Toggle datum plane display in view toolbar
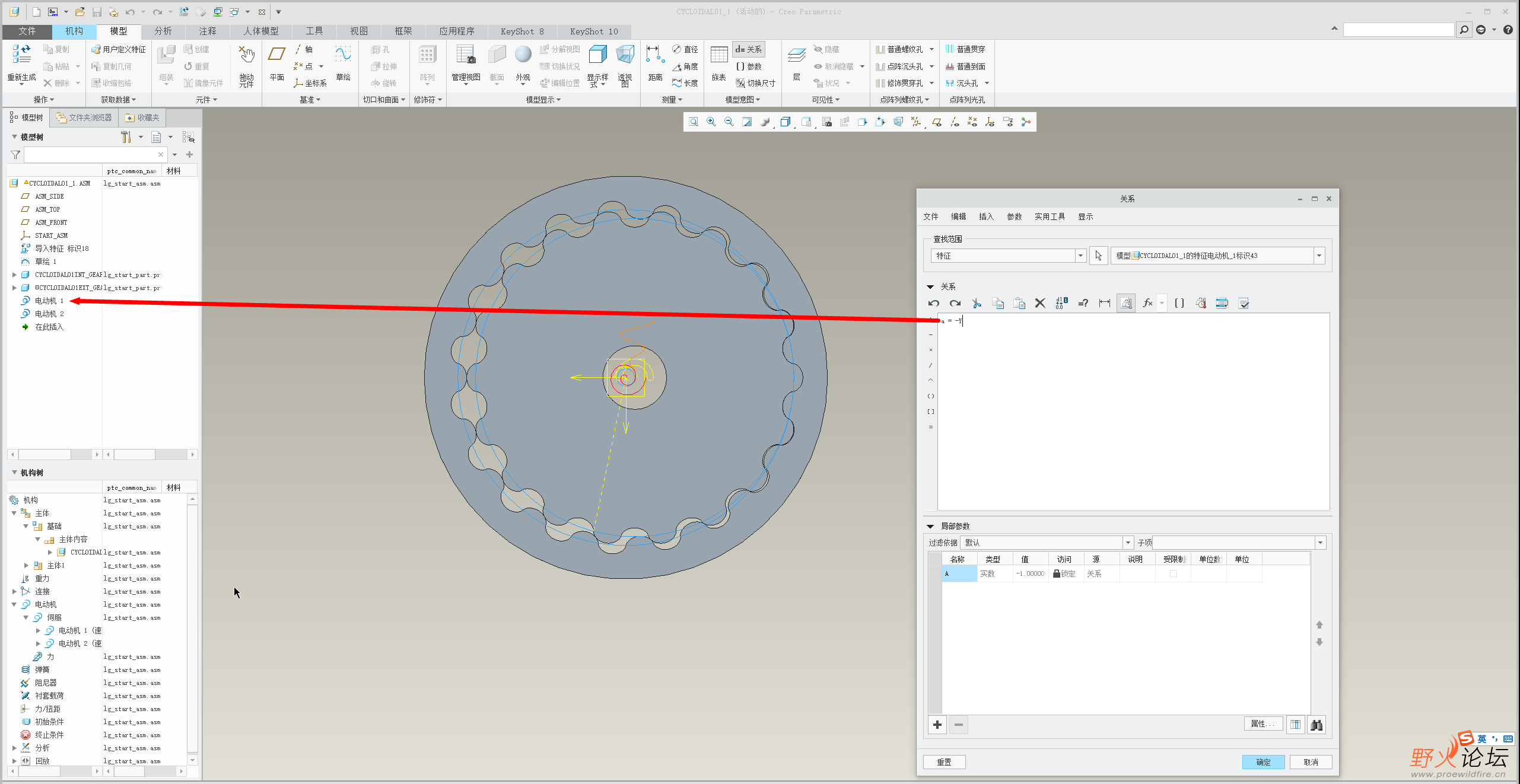Screen dimensions: 1520x784 point(937,122)
